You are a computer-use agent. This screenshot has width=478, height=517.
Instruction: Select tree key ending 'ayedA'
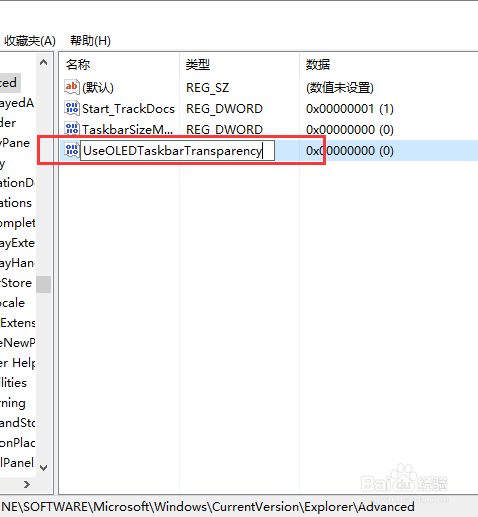point(17,103)
